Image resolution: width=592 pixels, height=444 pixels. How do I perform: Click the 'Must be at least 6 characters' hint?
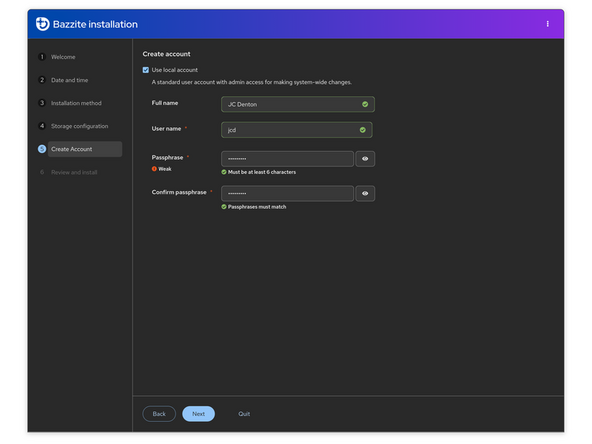coord(262,172)
